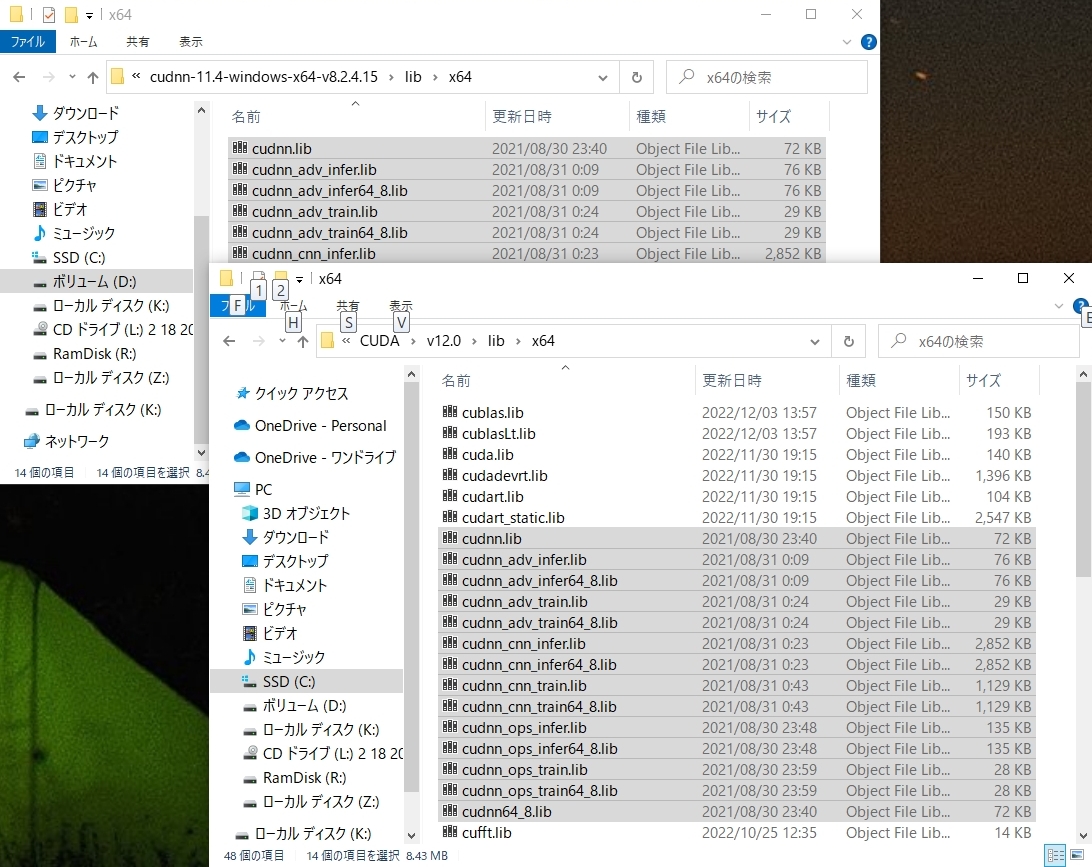Open quick access toolbar dropdown in cudnn title bar
1092x867 pixels.
point(89,15)
